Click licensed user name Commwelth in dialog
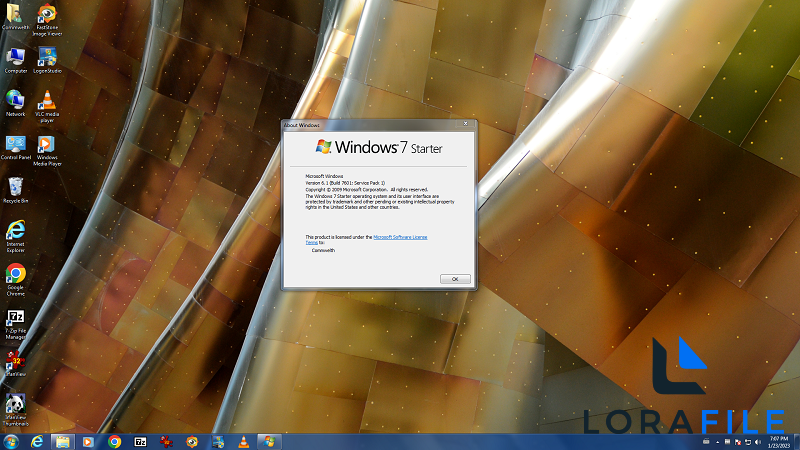The width and height of the screenshot is (800, 450). click(323, 251)
